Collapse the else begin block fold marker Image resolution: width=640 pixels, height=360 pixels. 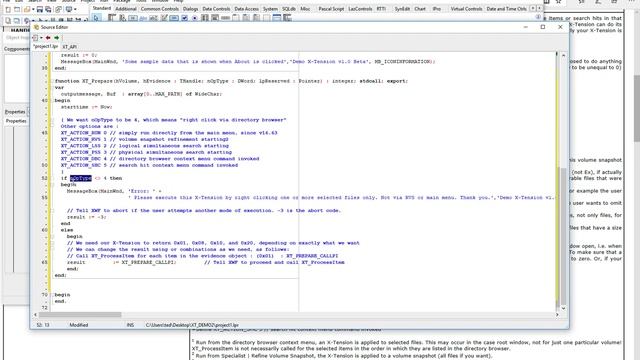point(52,236)
